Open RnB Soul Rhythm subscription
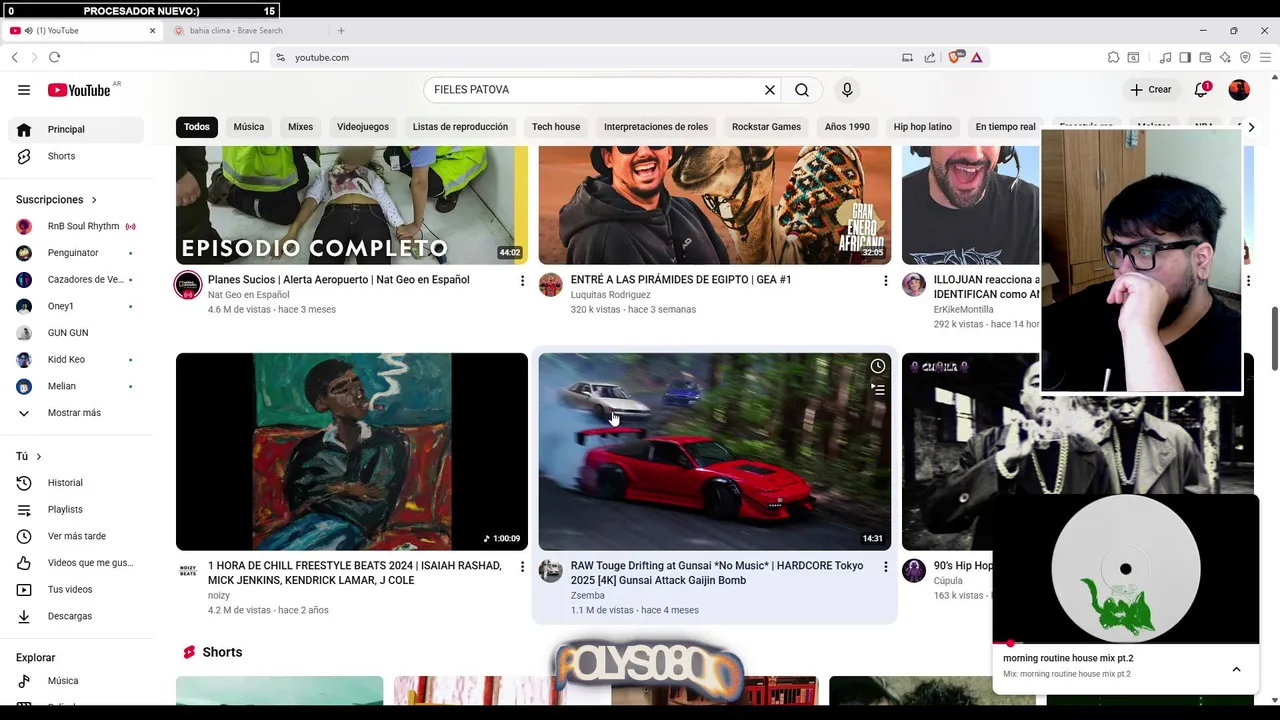The image size is (1280, 720). point(76,226)
